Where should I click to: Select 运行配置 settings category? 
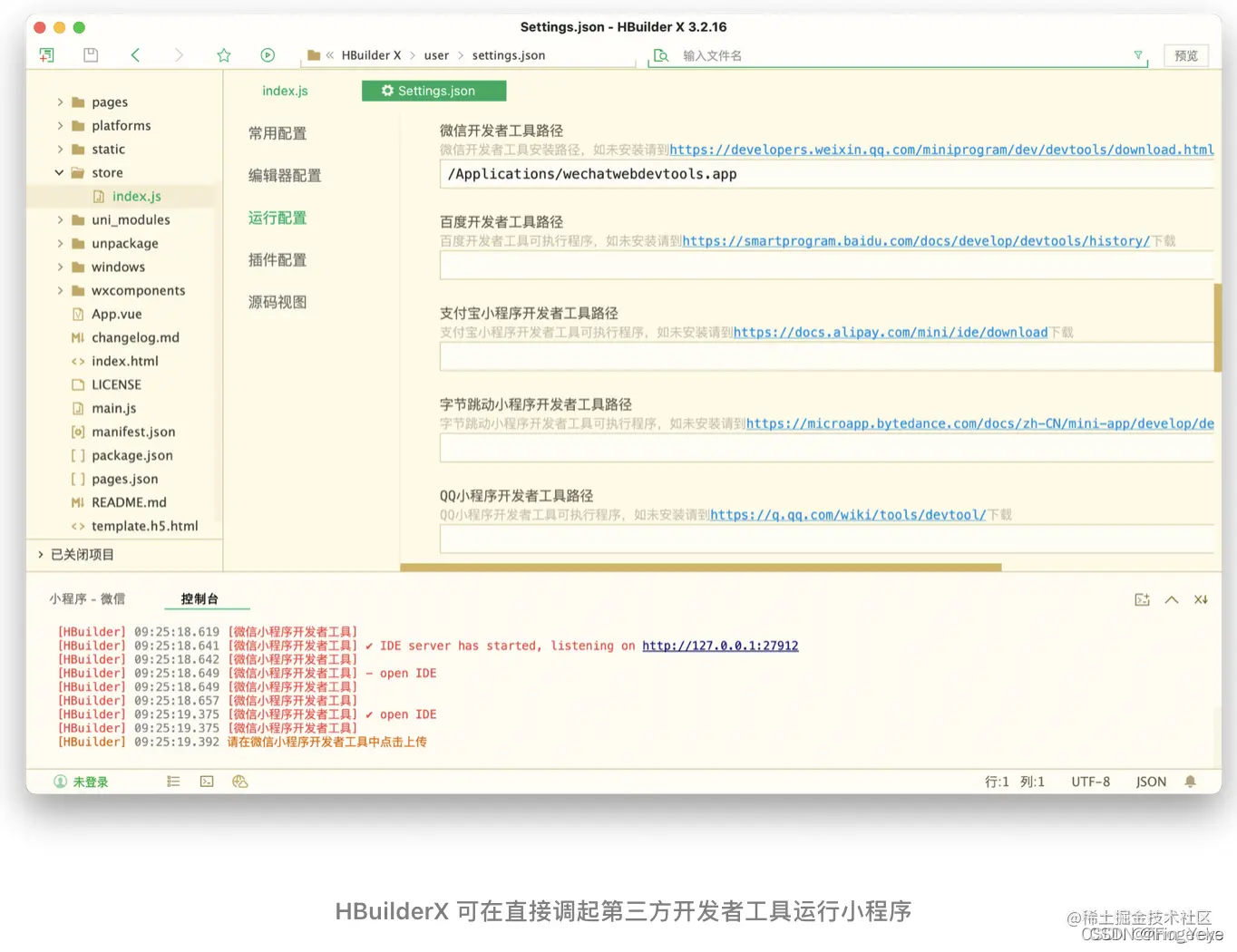point(278,219)
